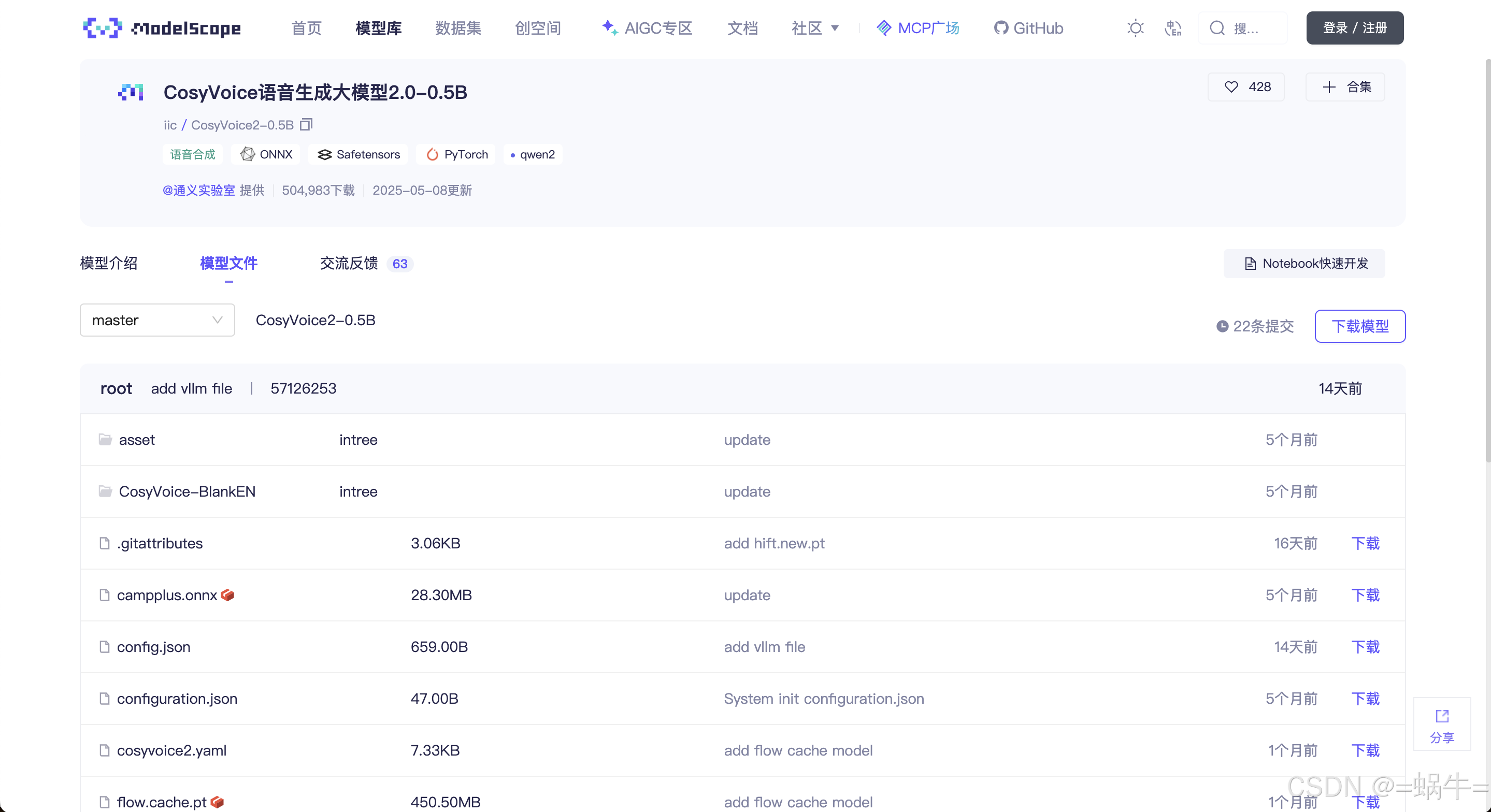
Task: Open the CosyVoice-BlankEN folder
Action: click(187, 491)
